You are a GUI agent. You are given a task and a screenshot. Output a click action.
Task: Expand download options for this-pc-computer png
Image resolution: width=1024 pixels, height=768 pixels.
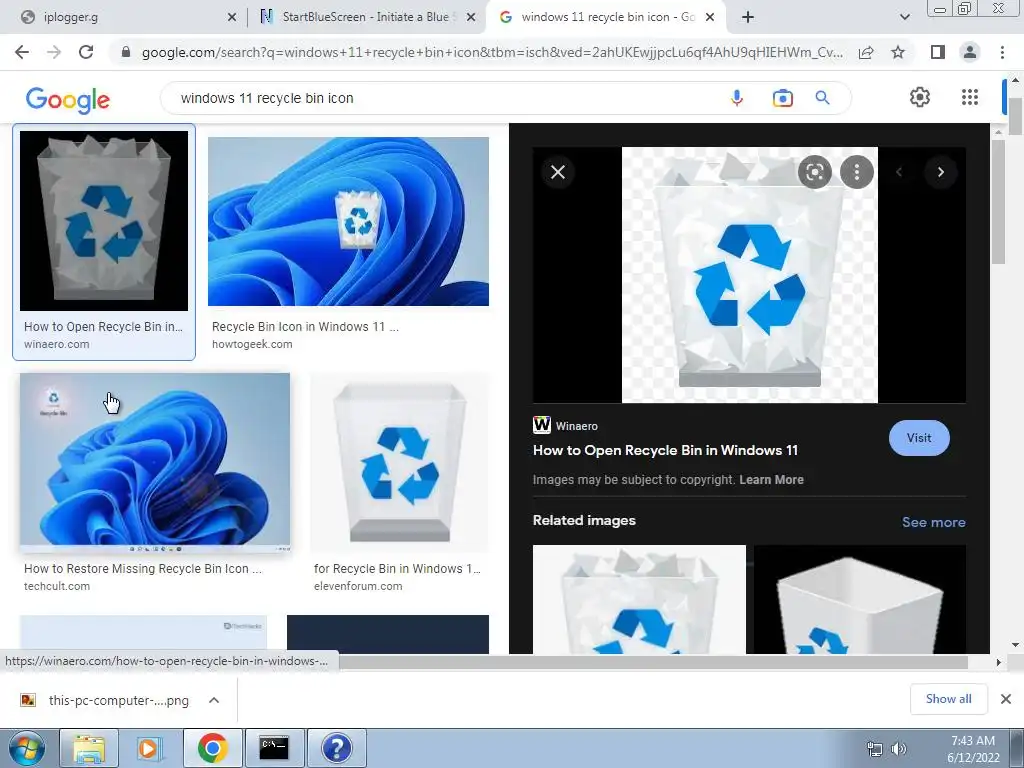click(x=214, y=700)
